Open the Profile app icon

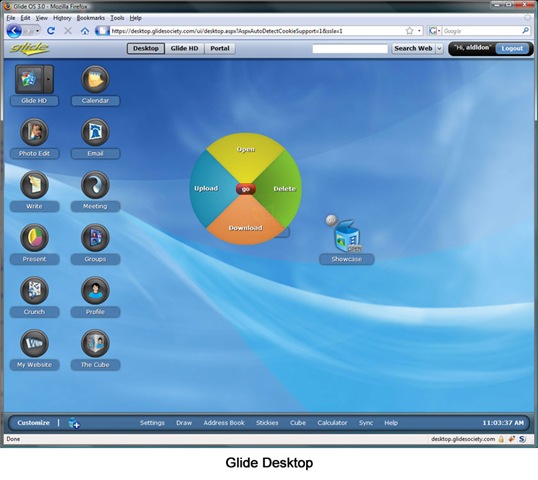[95, 291]
